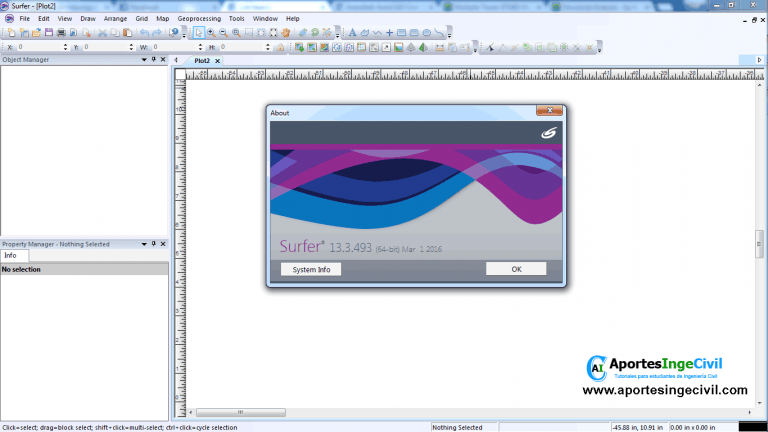768x432 pixels.
Task: Insert a map Scale Bar
Action: [440, 48]
